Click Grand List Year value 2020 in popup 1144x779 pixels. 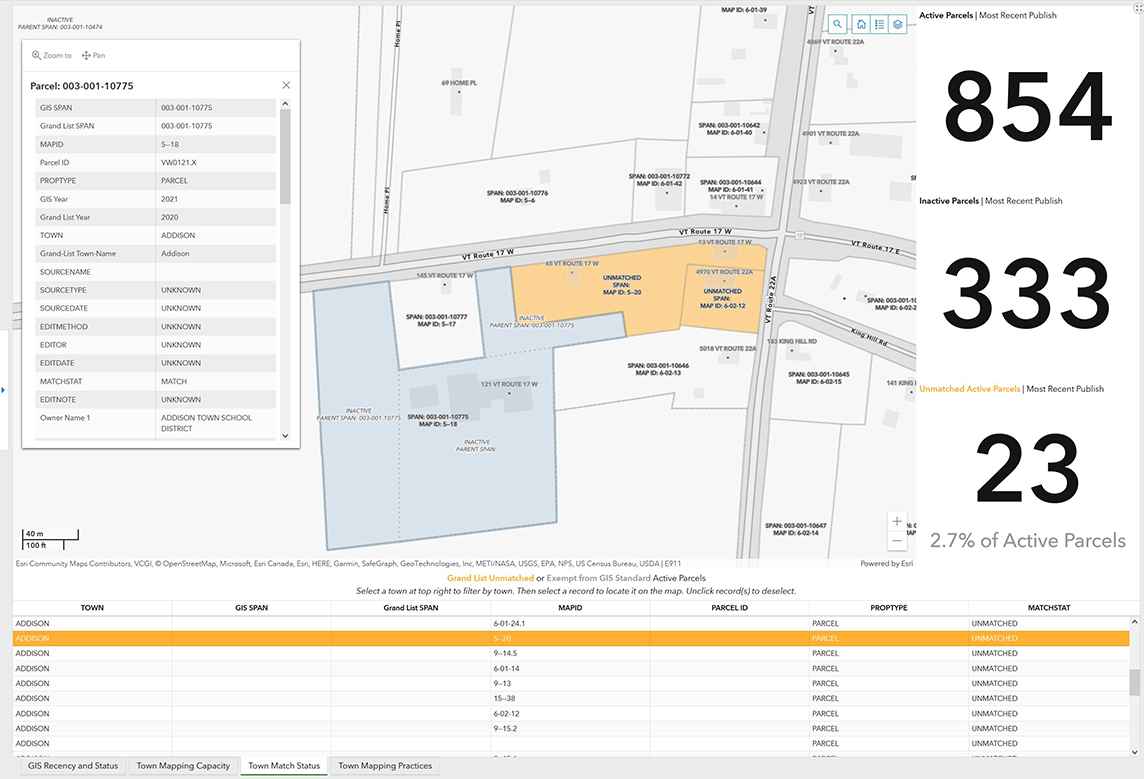[170, 217]
